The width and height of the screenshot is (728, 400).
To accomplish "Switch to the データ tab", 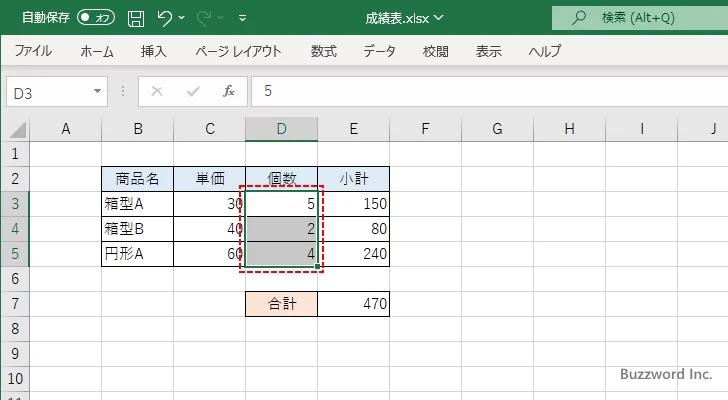I will (x=379, y=51).
